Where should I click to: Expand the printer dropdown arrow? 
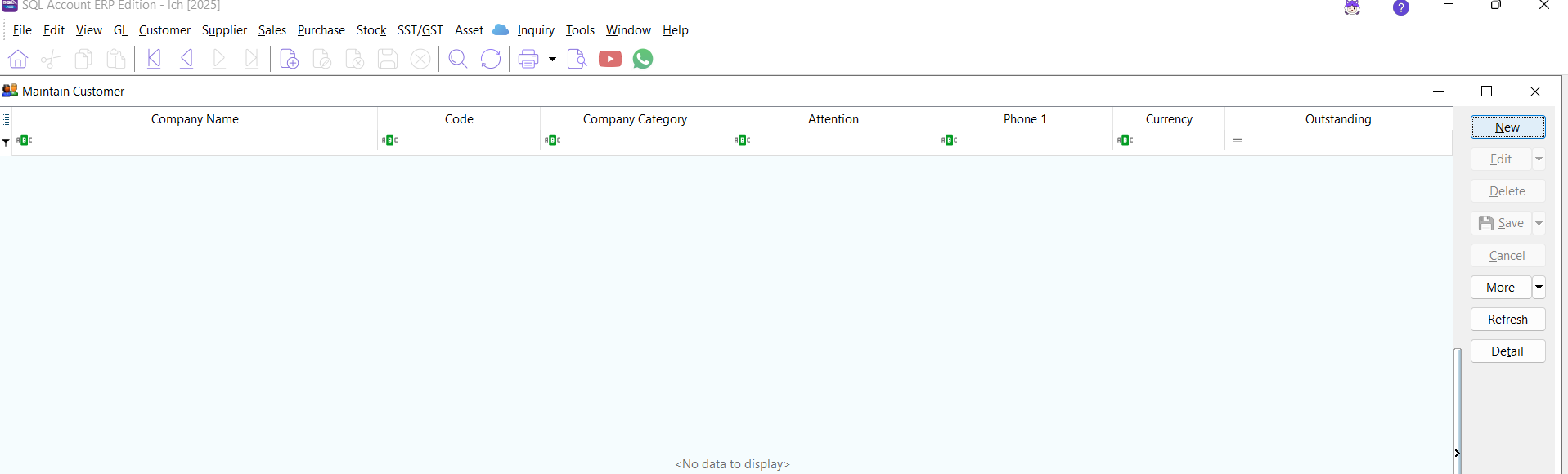552,59
